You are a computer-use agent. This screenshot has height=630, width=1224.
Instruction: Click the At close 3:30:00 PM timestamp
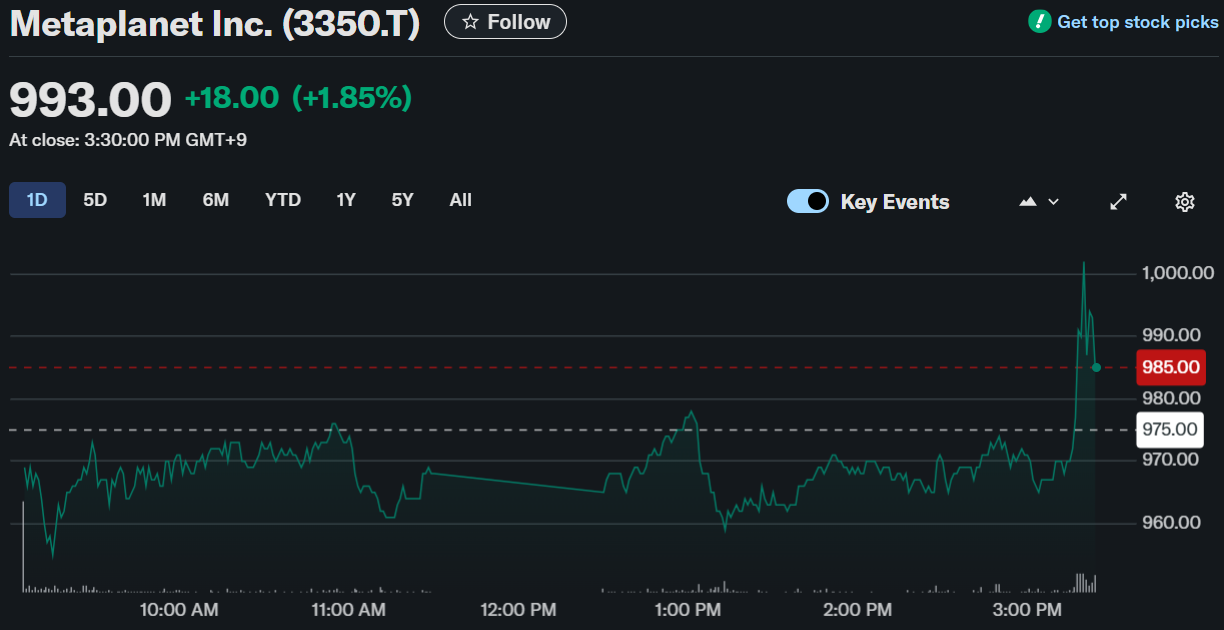coord(128,140)
